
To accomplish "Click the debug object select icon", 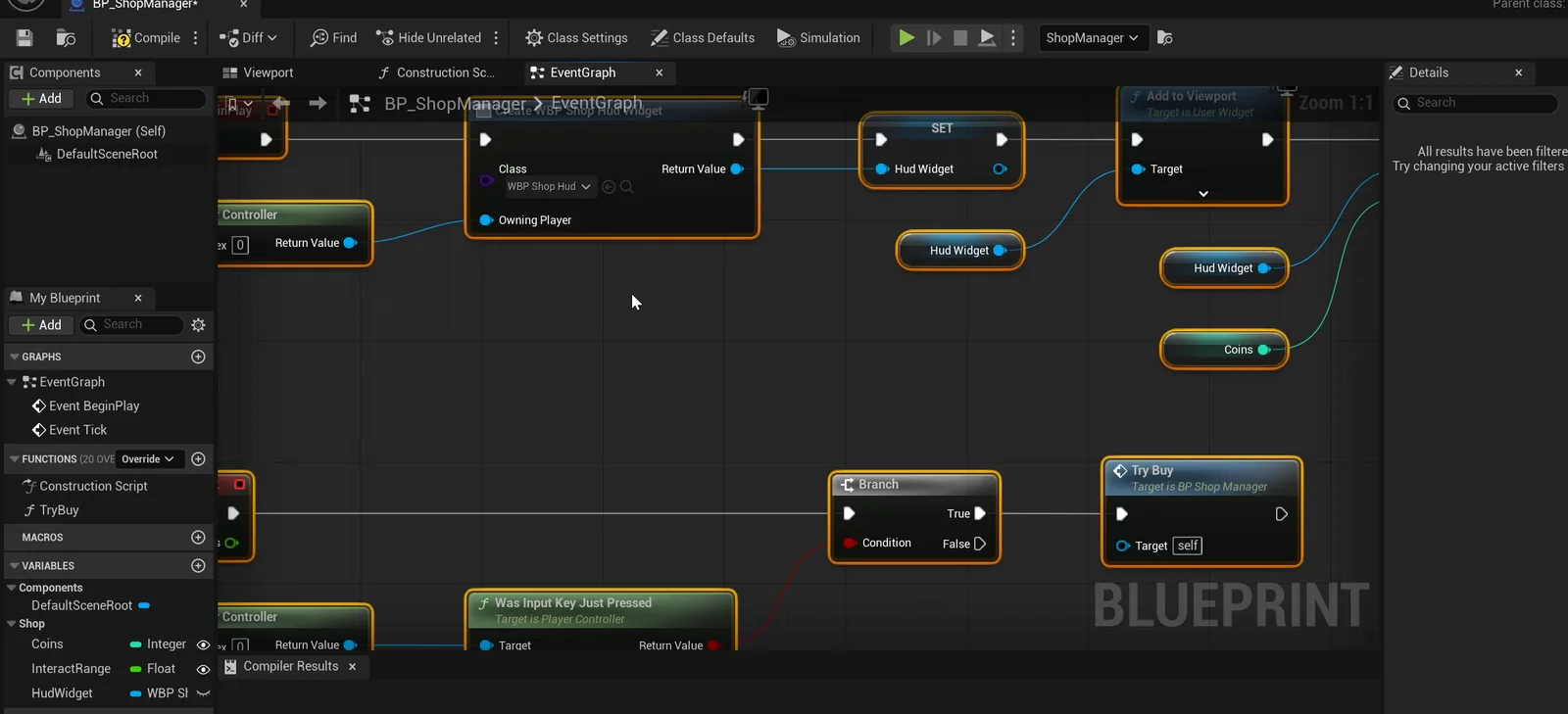I will pyautogui.click(x=1165, y=38).
